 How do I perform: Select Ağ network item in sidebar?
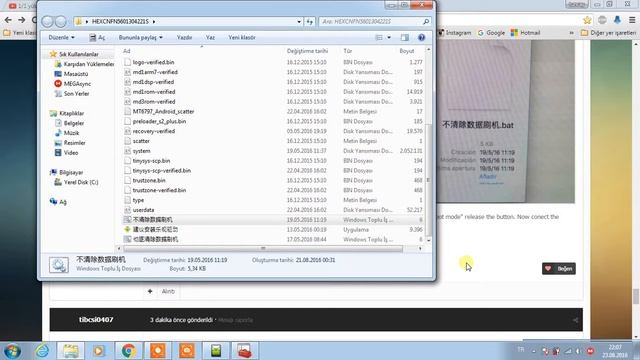pos(58,202)
